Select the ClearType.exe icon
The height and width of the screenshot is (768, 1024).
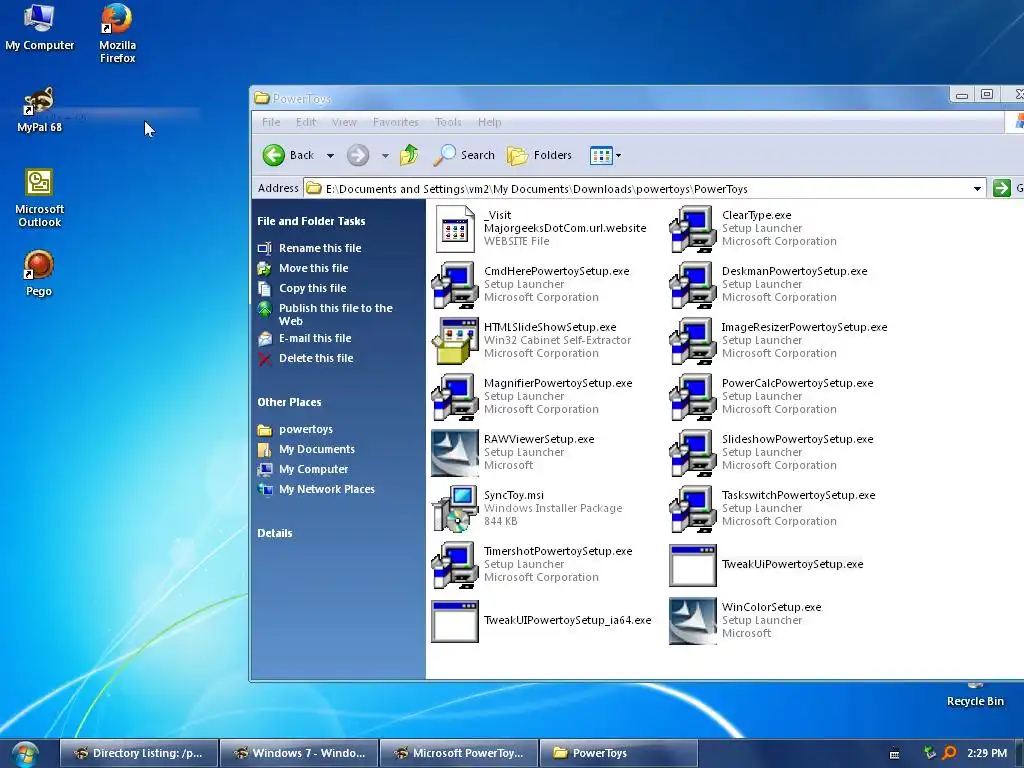click(693, 229)
